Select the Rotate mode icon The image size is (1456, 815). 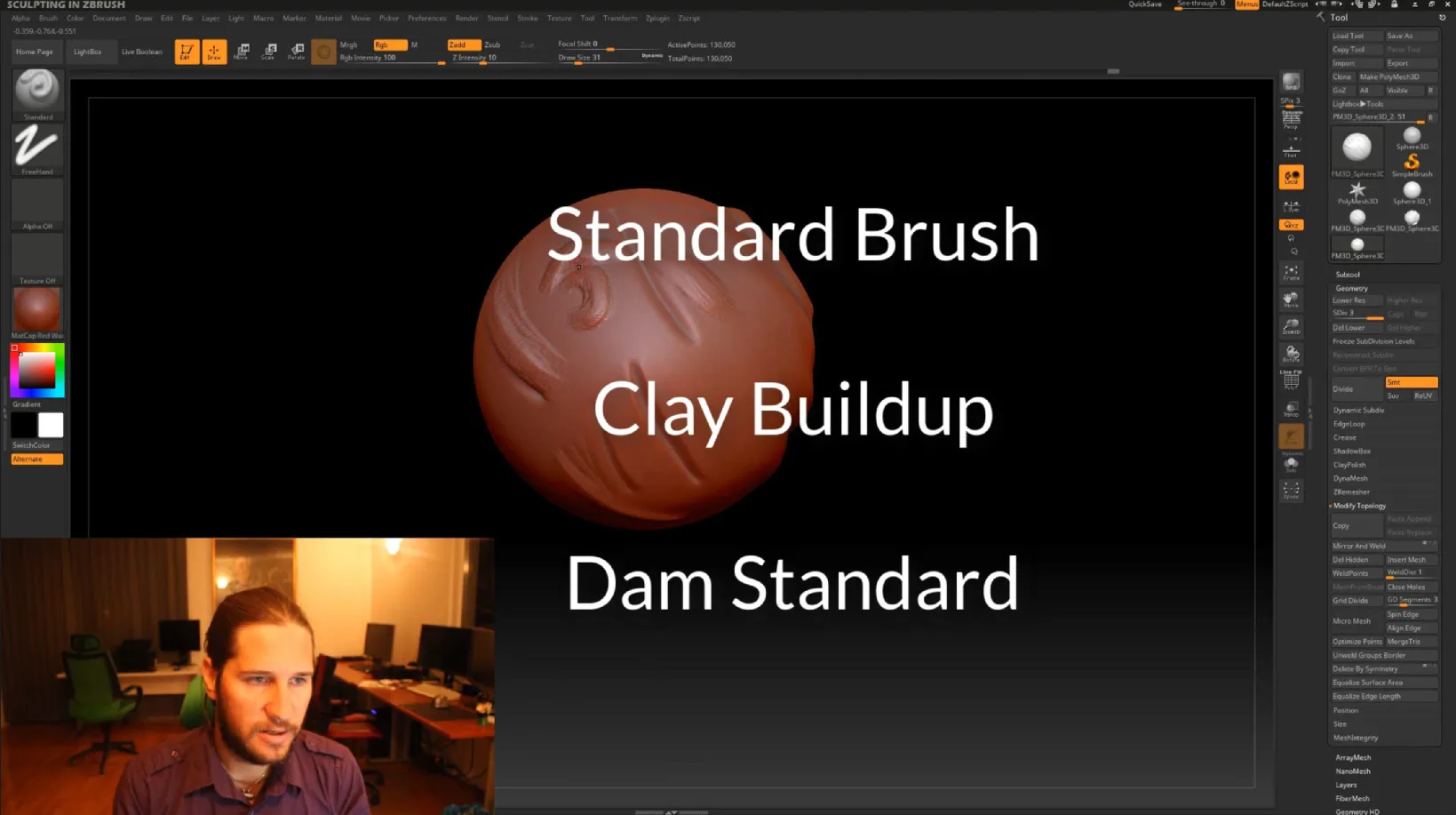296,51
